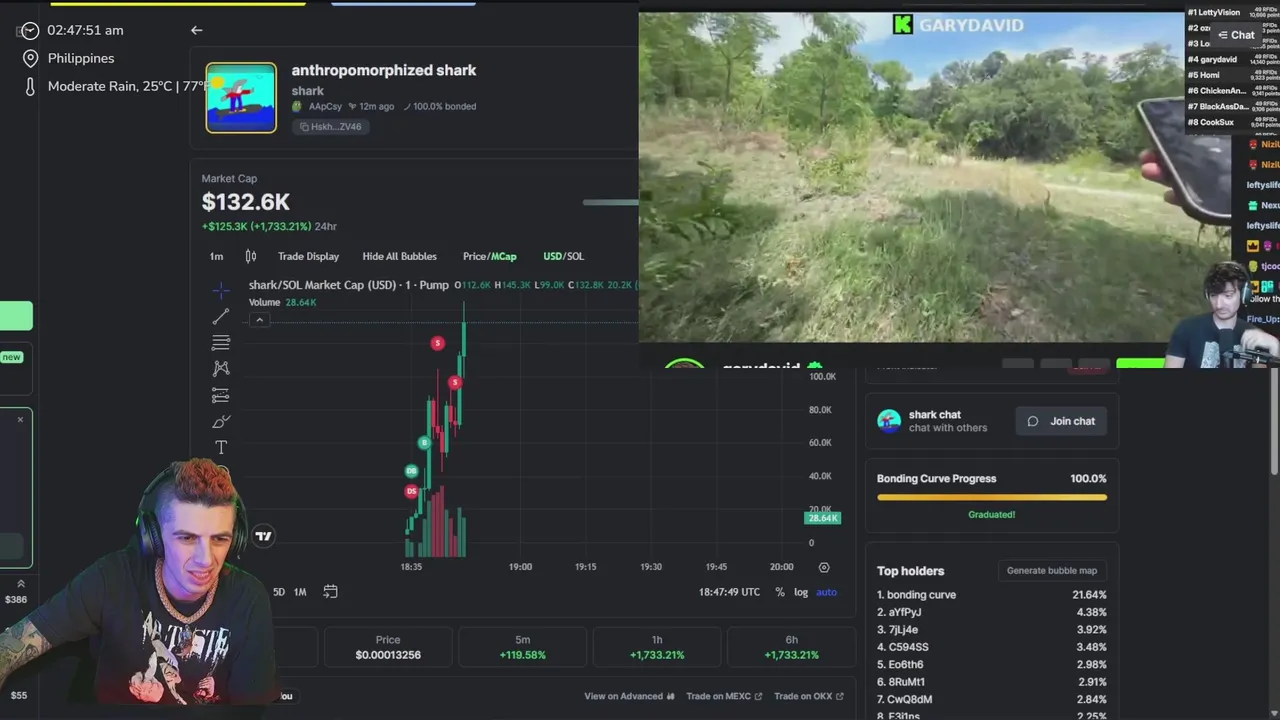The image size is (1280, 720).
Task: Collapse the Volume indicator legend
Action: [259, 320]
